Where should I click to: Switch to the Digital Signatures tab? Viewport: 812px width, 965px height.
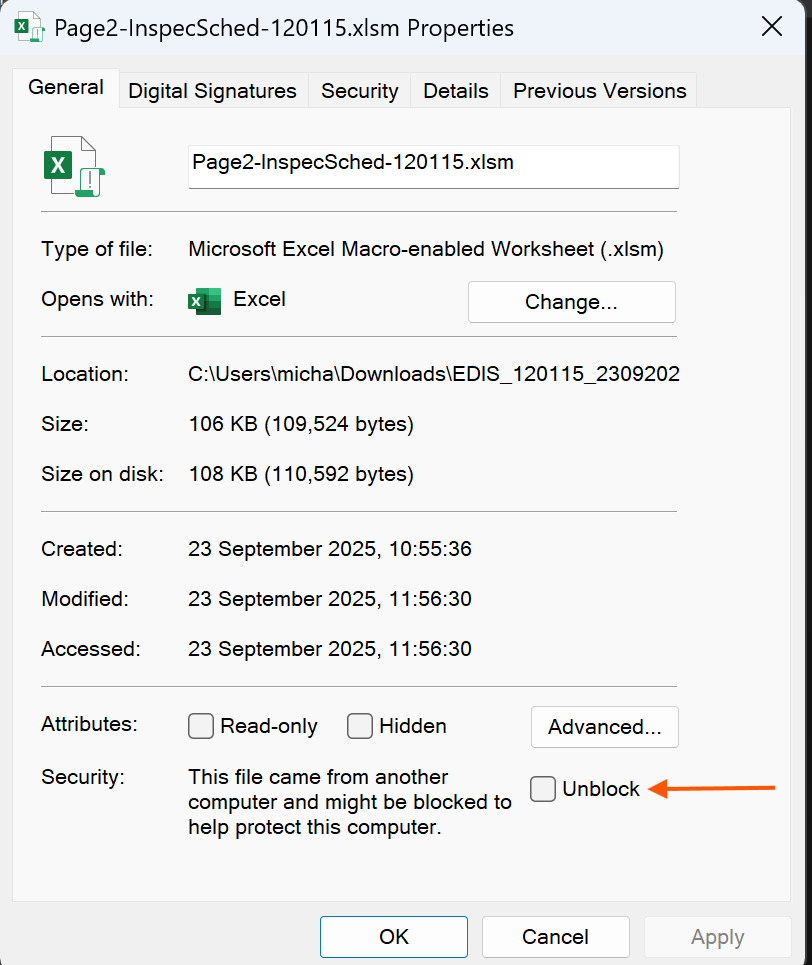click(212, 90)
